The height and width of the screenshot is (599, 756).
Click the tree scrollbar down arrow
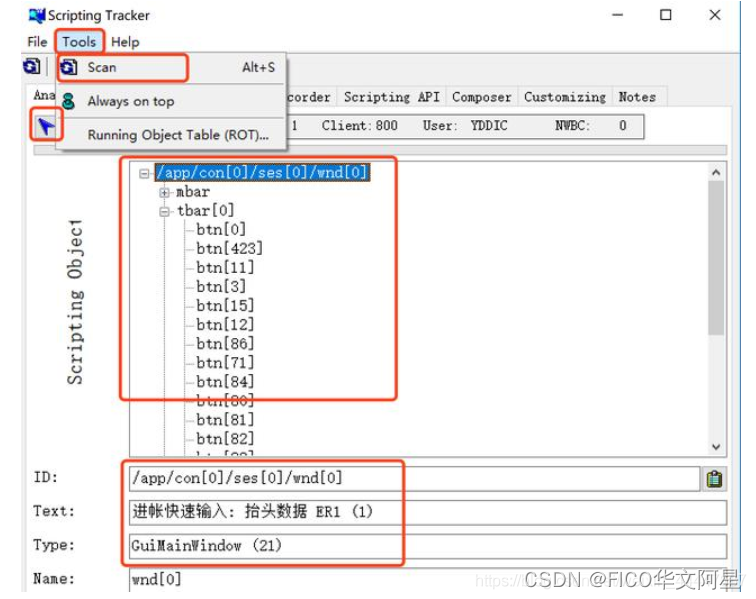click(716, 447)
